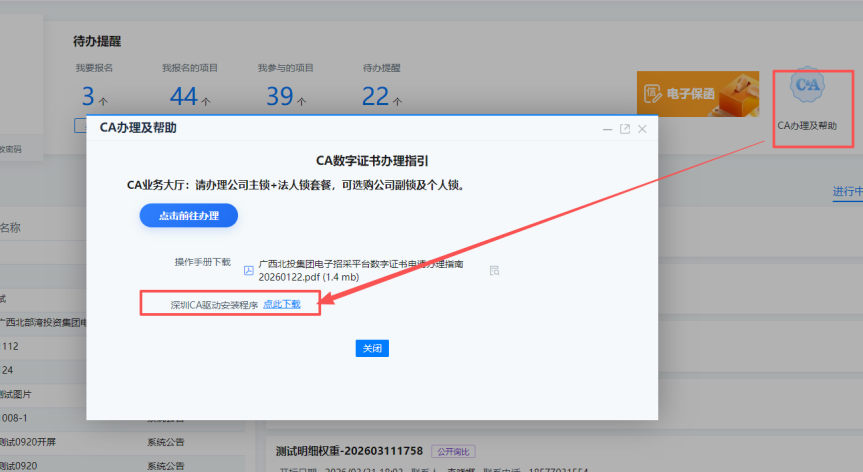Image resolution: width=863 pixels, height=472 pixels.
Task: Open the CA办理及帮助 badge icon
Action: click(807, 85)
